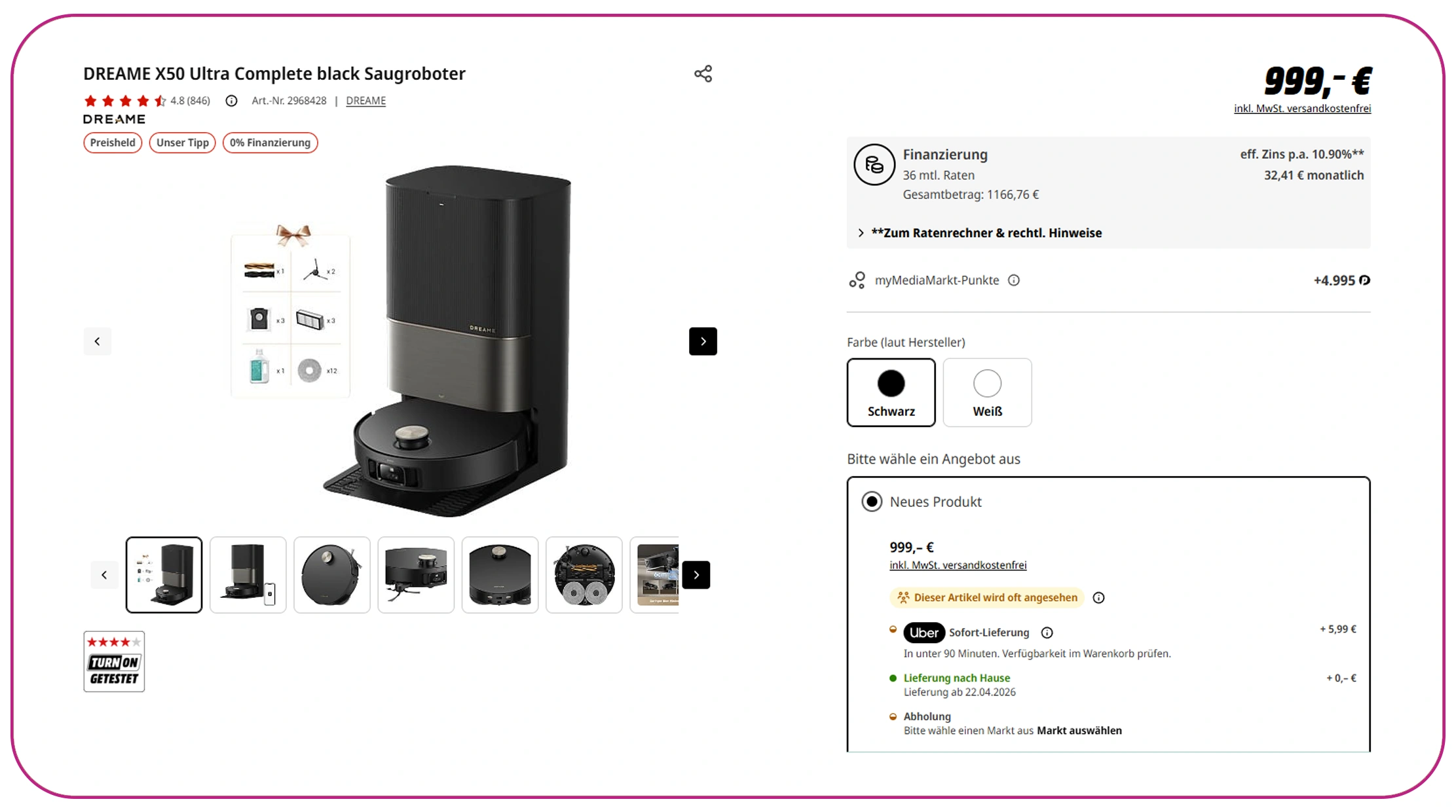The image size is (1456, 812).
Task: Choose the Weiß color option
Action: [x=987, y=392]
